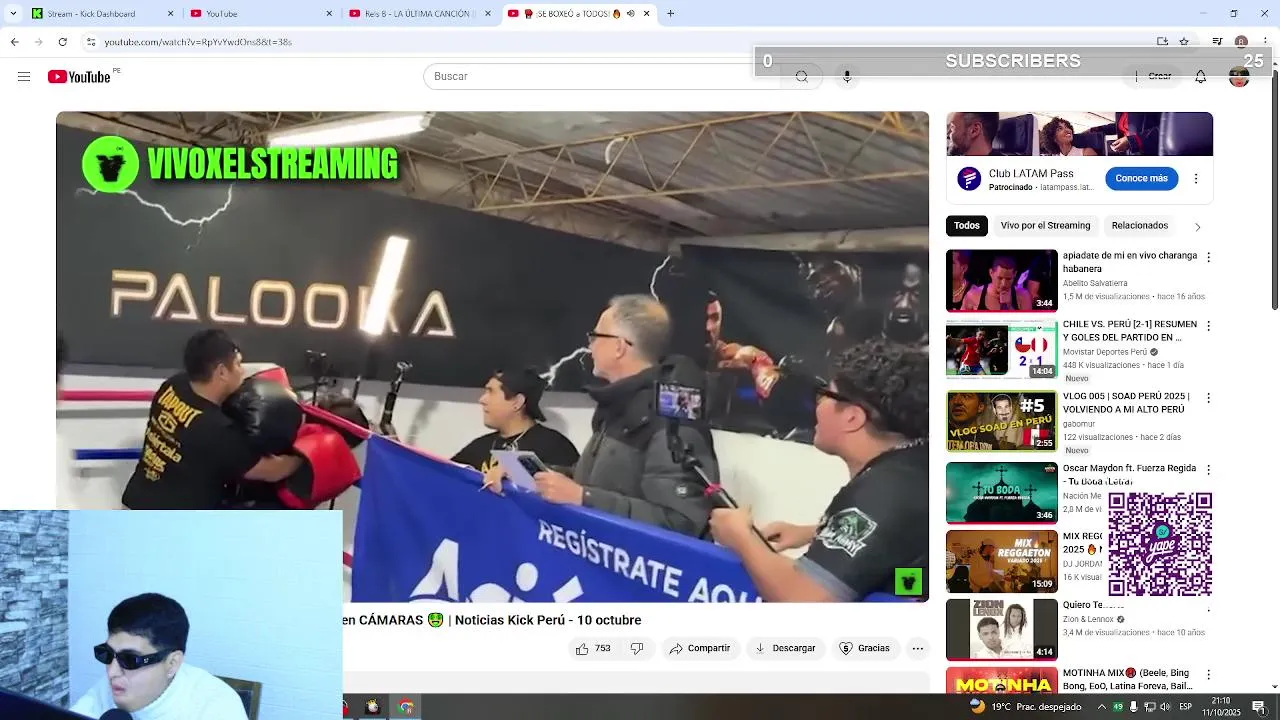Open the YouTube guide hamburger menu
1280x720 pixels.
click(24, 77)
